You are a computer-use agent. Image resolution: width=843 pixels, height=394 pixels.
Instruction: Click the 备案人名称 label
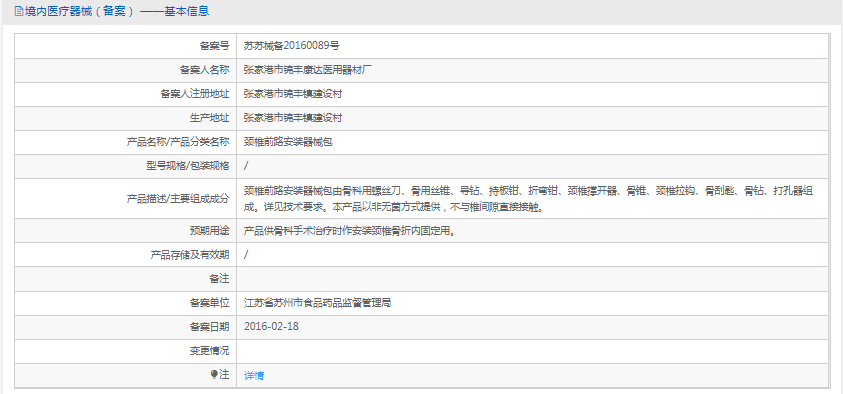pos(204,70)
